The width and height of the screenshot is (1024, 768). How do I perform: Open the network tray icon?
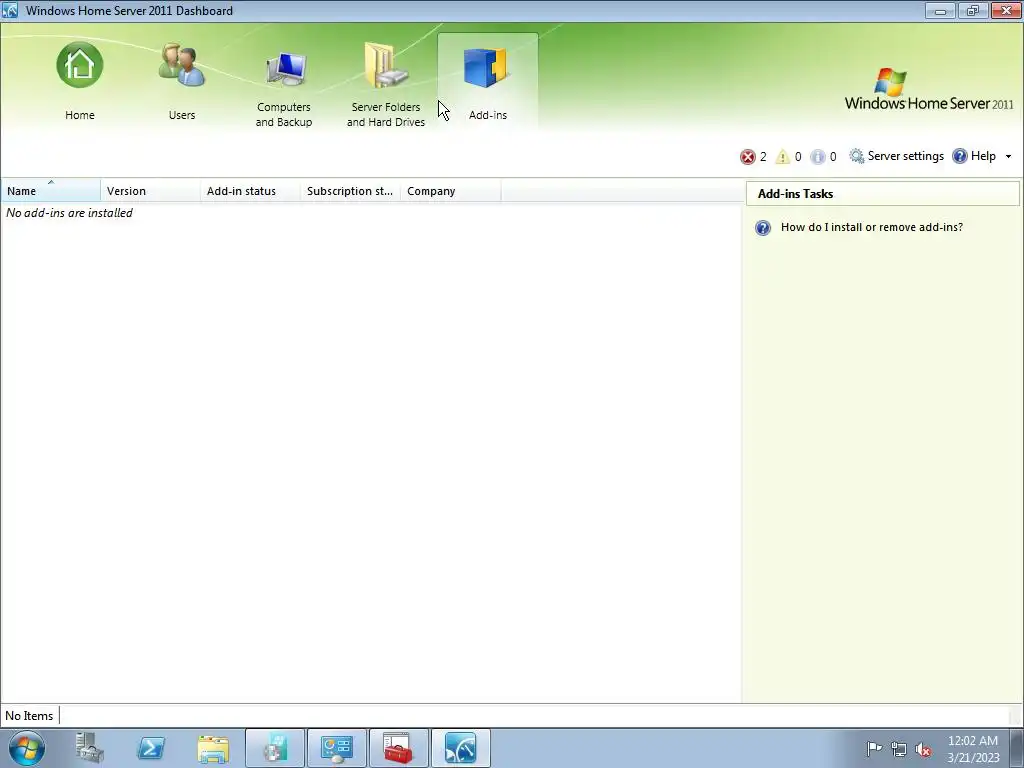(899, 749)
